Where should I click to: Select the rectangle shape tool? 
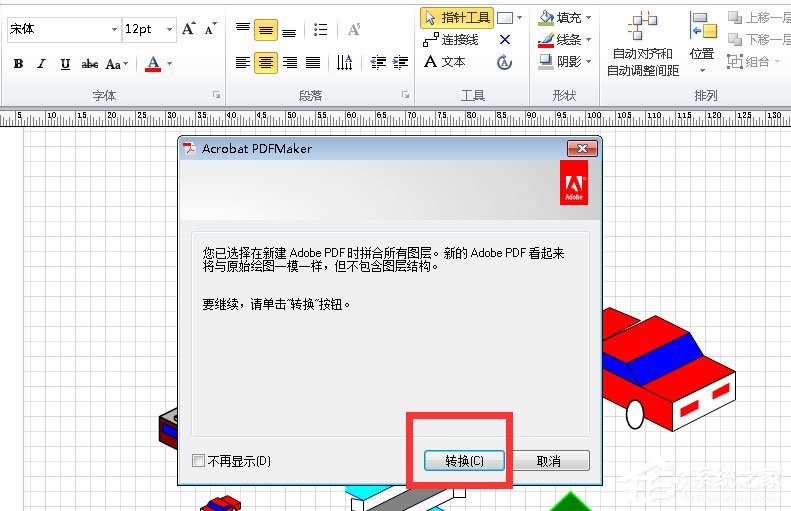point(505,18)
